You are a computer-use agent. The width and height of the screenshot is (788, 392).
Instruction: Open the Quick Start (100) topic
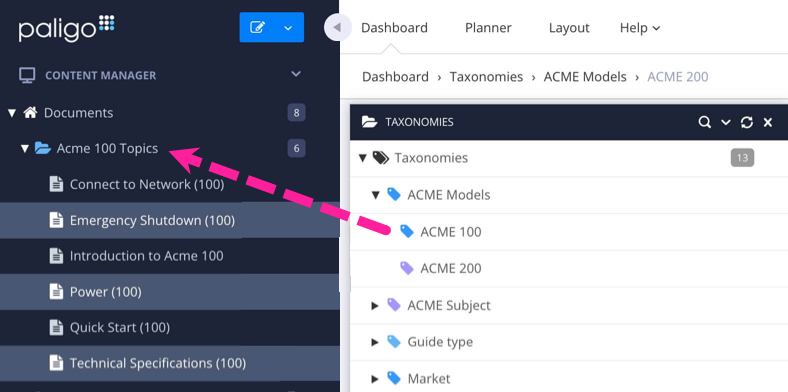[x=120, y=328]
